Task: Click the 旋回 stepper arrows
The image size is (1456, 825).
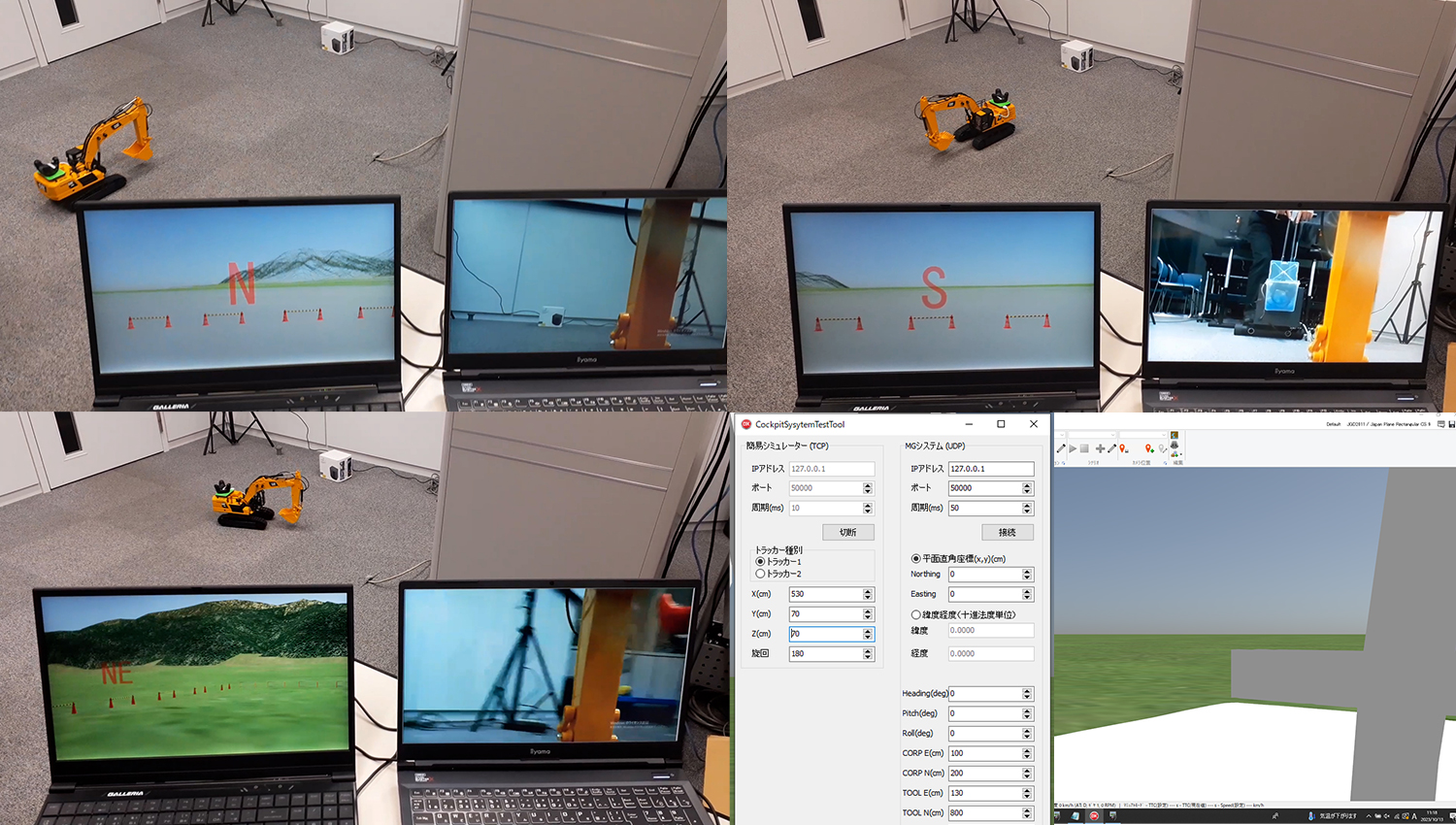Action: 868,654
